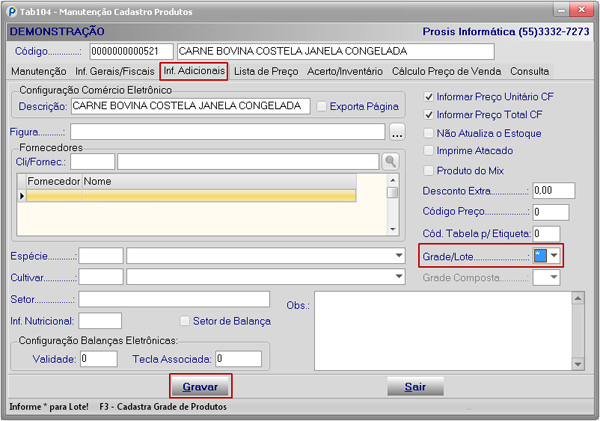The width and height of the screenshot is (600, 421).
Task: Click the Fornecedores grid scrollbar thumb
Action: click(x=392, y=193)
